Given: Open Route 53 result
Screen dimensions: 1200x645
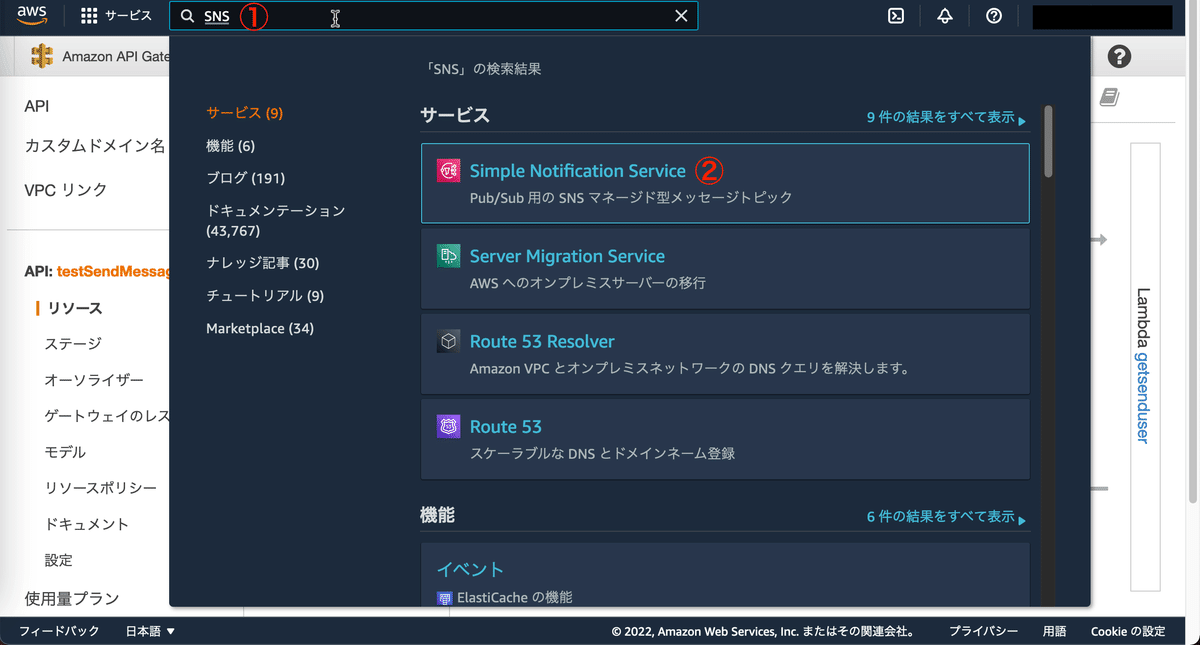Looking at the screenshot, I should (x=725, y=439).
